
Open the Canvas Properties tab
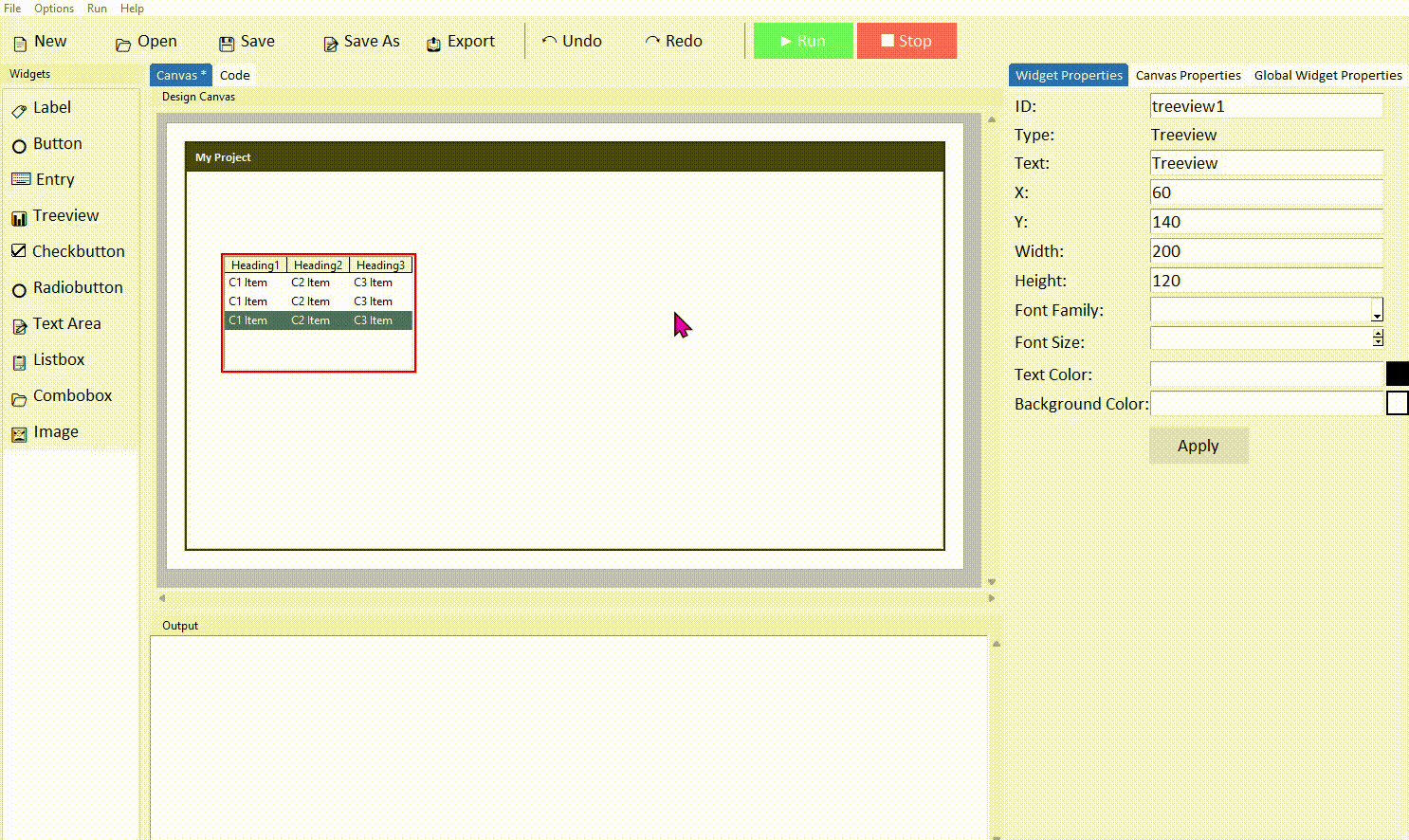[1187, 75]
